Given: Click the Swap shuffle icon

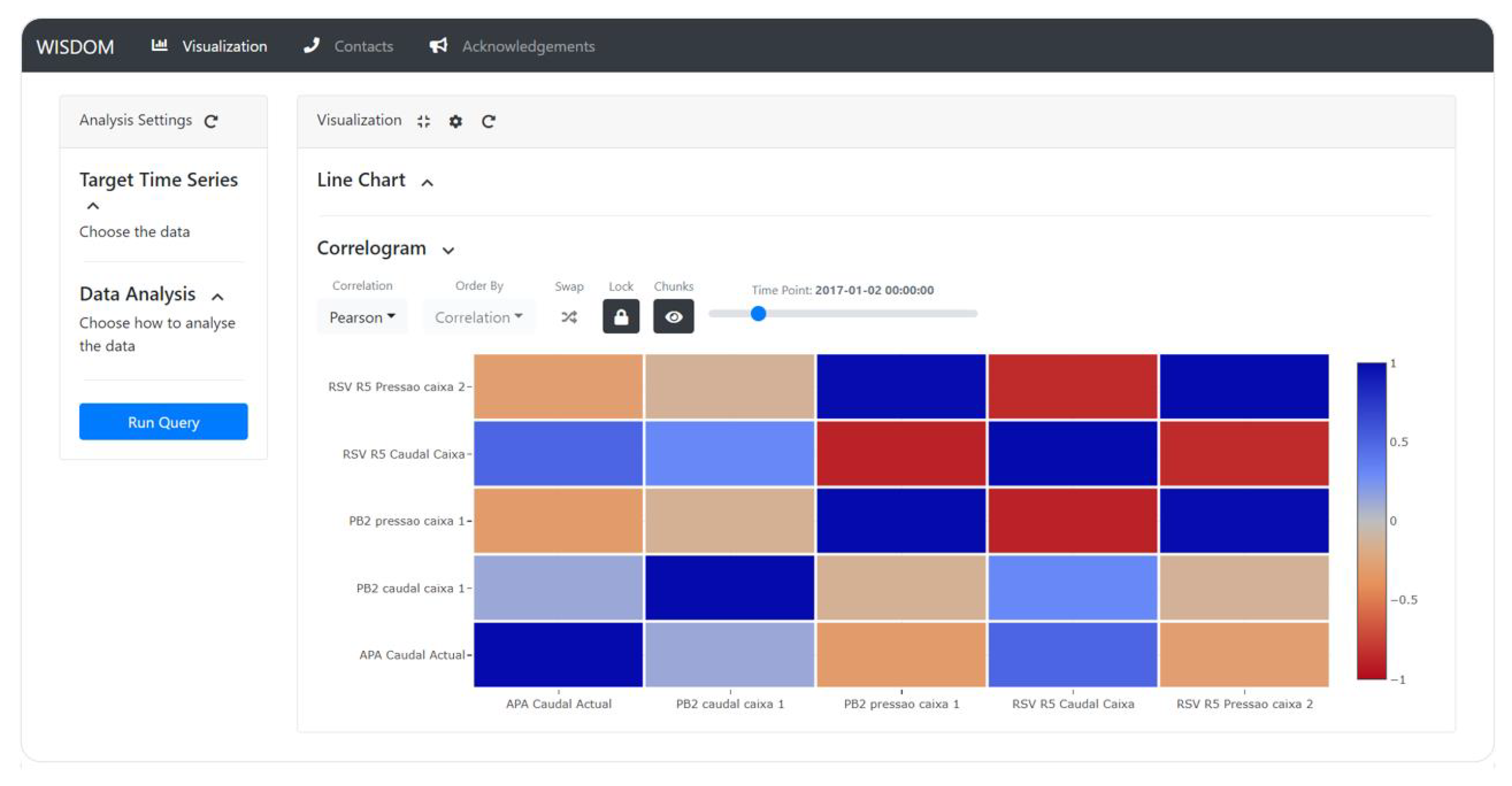Looking at the screenshot, I should 569,317.
